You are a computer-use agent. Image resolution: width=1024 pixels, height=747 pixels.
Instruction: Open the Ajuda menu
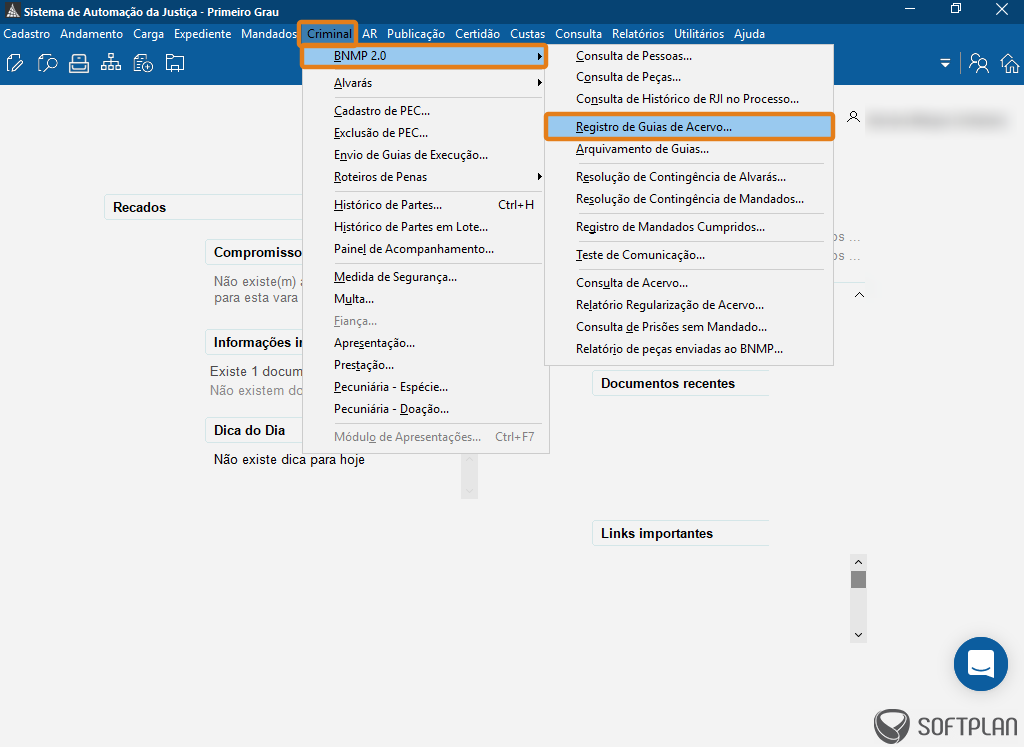pyautogui.click(x=749, y=34)
